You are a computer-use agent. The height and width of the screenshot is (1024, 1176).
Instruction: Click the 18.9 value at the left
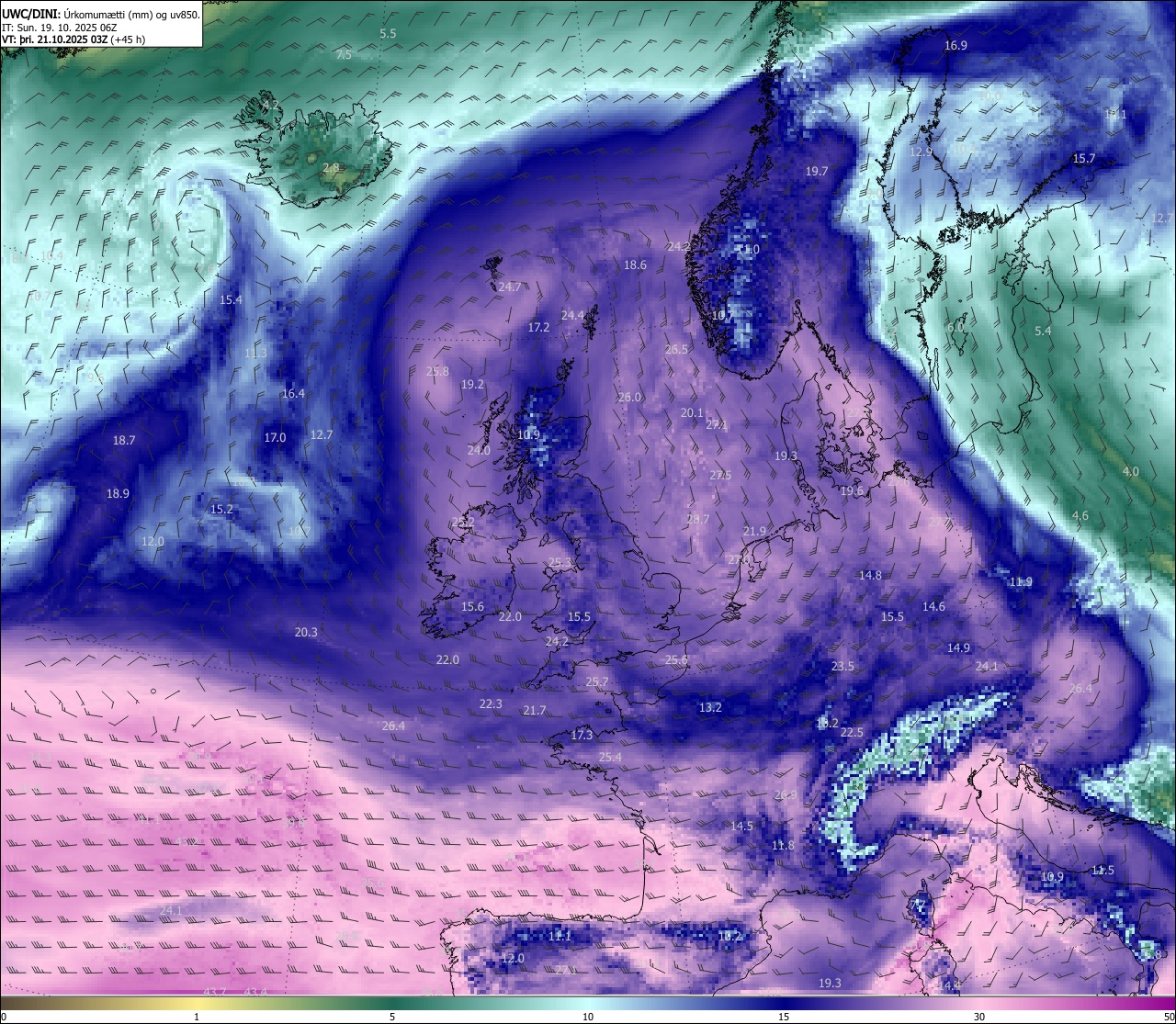[118, 493]
